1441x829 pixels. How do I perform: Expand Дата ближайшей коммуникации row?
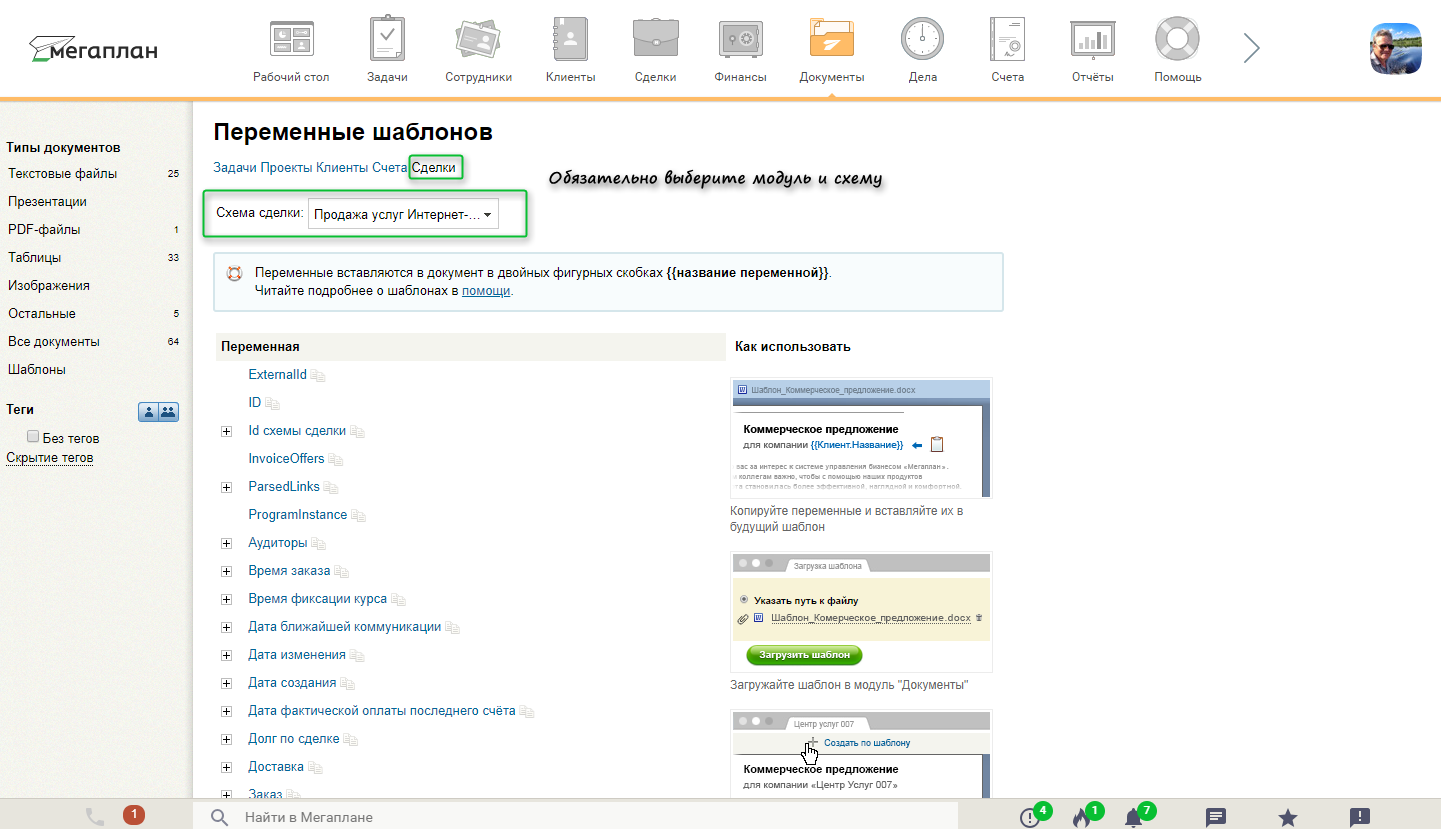click(226, 628)
